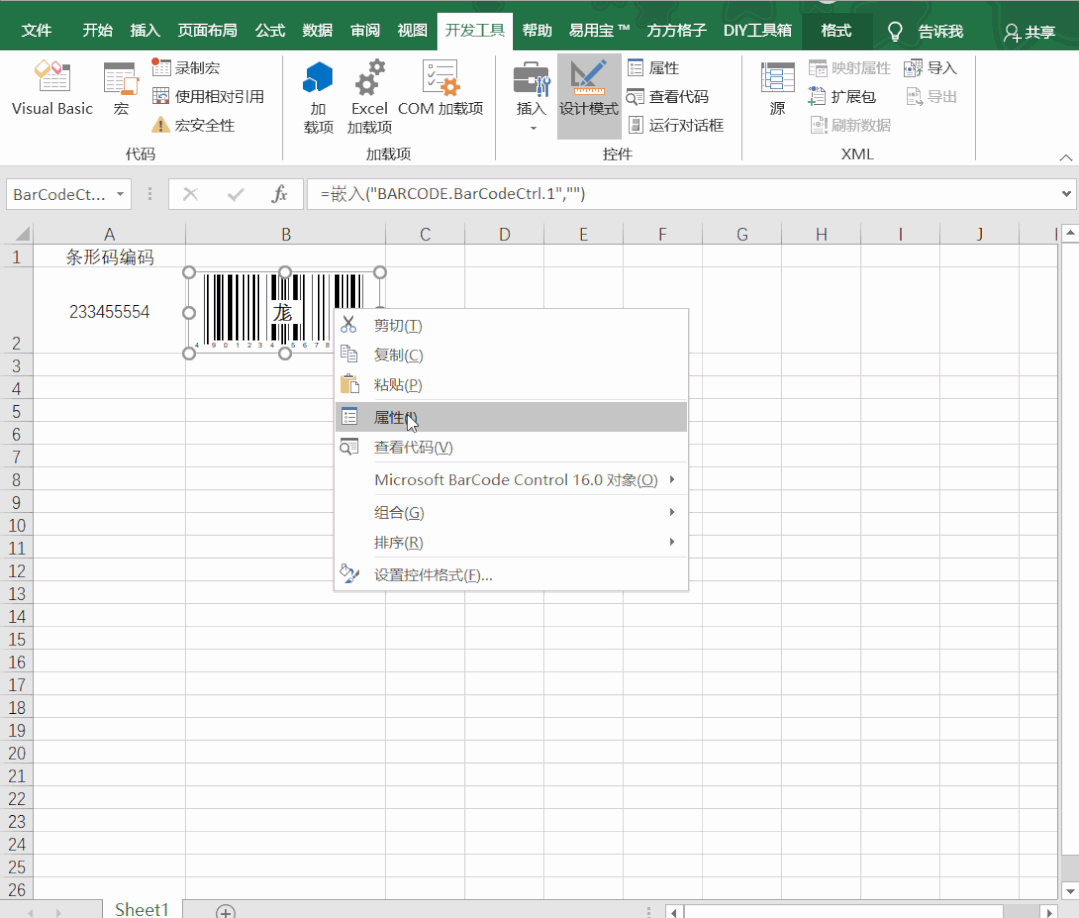
Task: Switch to the 插入 ribbon tab
Action: [145, 31]
